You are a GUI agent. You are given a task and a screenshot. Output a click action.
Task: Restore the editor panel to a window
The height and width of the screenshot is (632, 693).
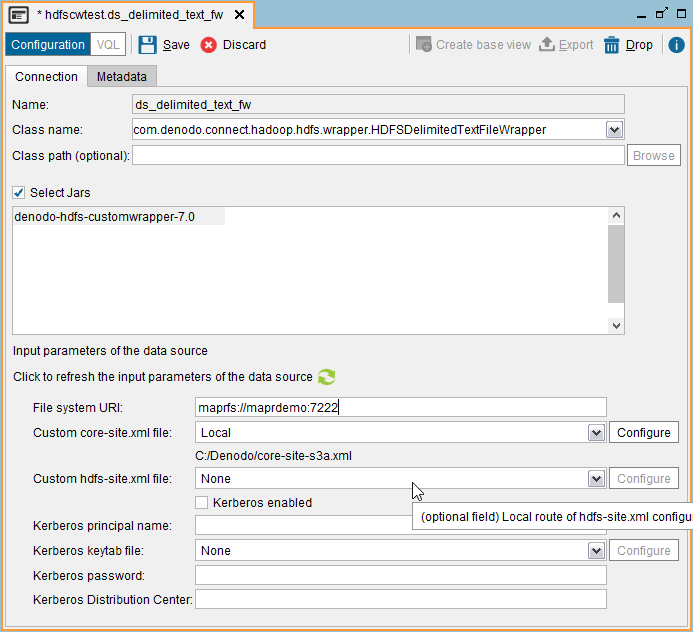[x=662, y=13]
